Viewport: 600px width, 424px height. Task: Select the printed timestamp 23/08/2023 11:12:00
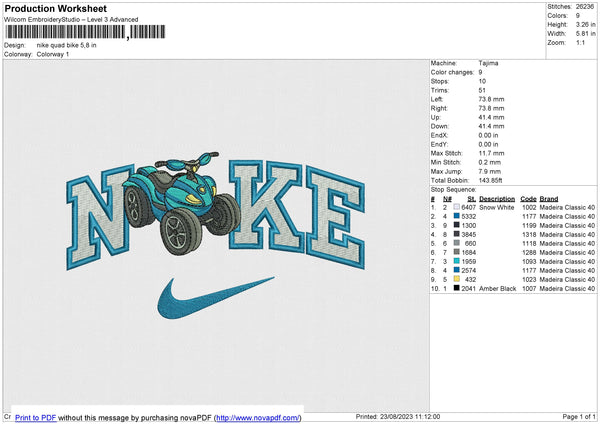(409, 416)
